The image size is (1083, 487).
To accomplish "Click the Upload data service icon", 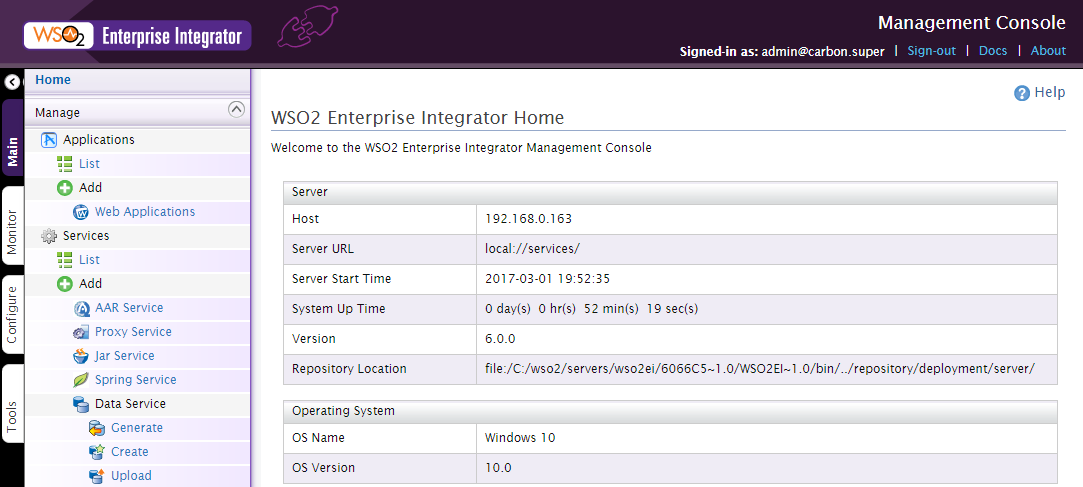I will click(97, 476).
